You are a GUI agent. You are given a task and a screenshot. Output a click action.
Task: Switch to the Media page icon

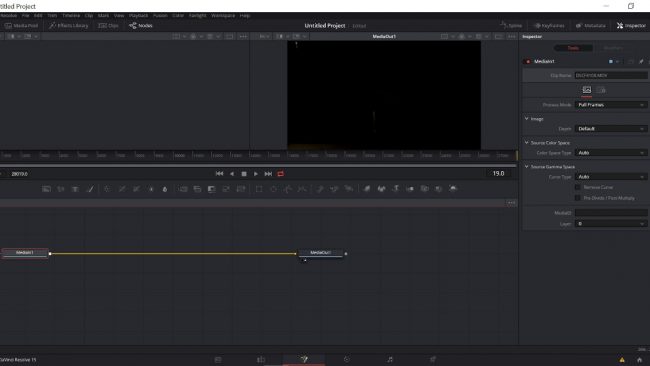coord(218,359)
